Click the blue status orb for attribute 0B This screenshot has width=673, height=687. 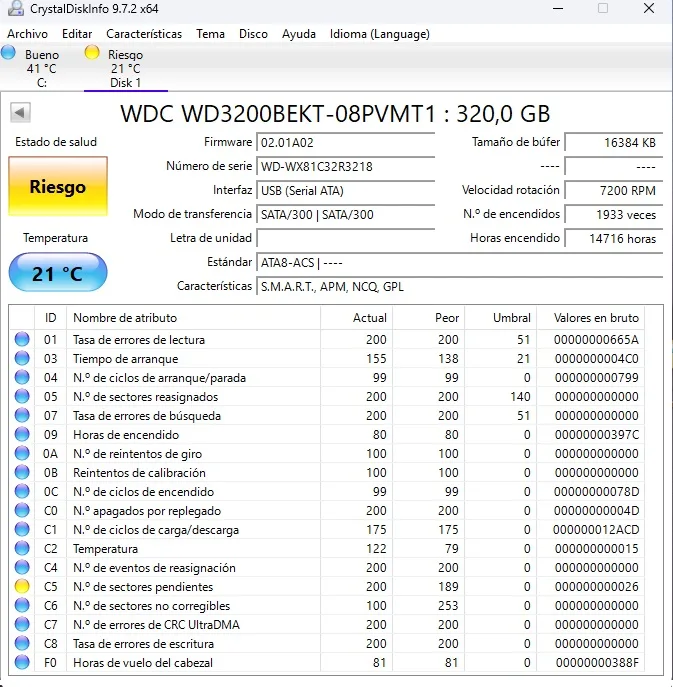(x=22, y=472)
